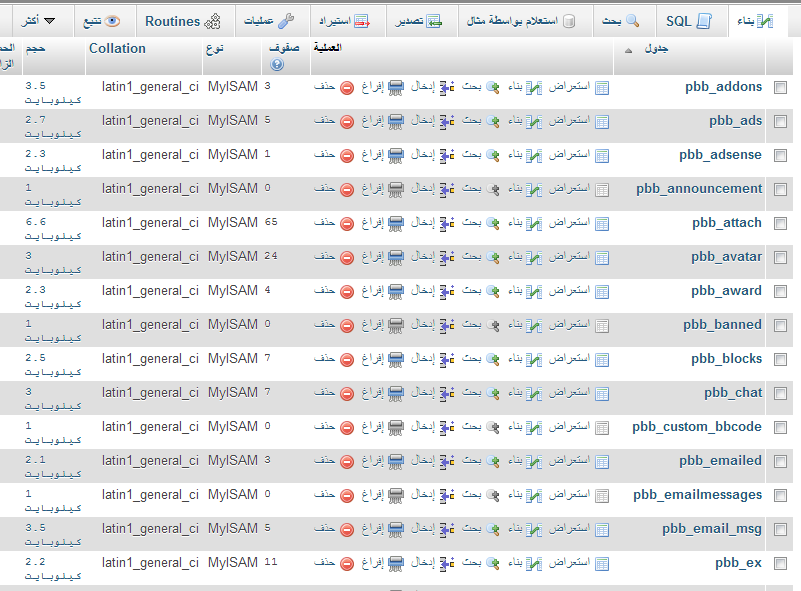
Task: Open the pbb_announcement table link
Action: pos(699,189)
